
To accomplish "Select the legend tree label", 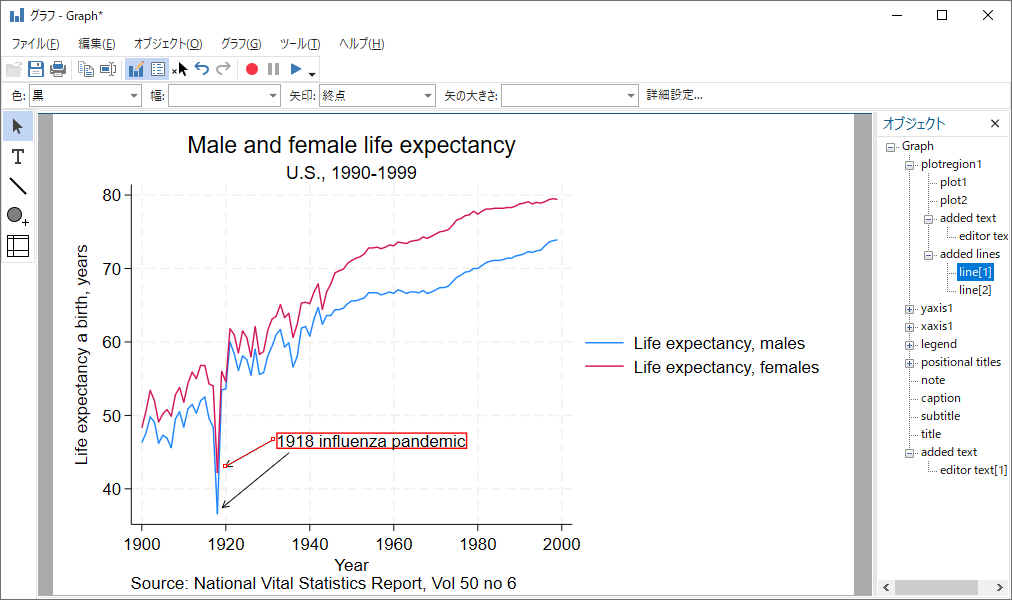I will point(938,345).
